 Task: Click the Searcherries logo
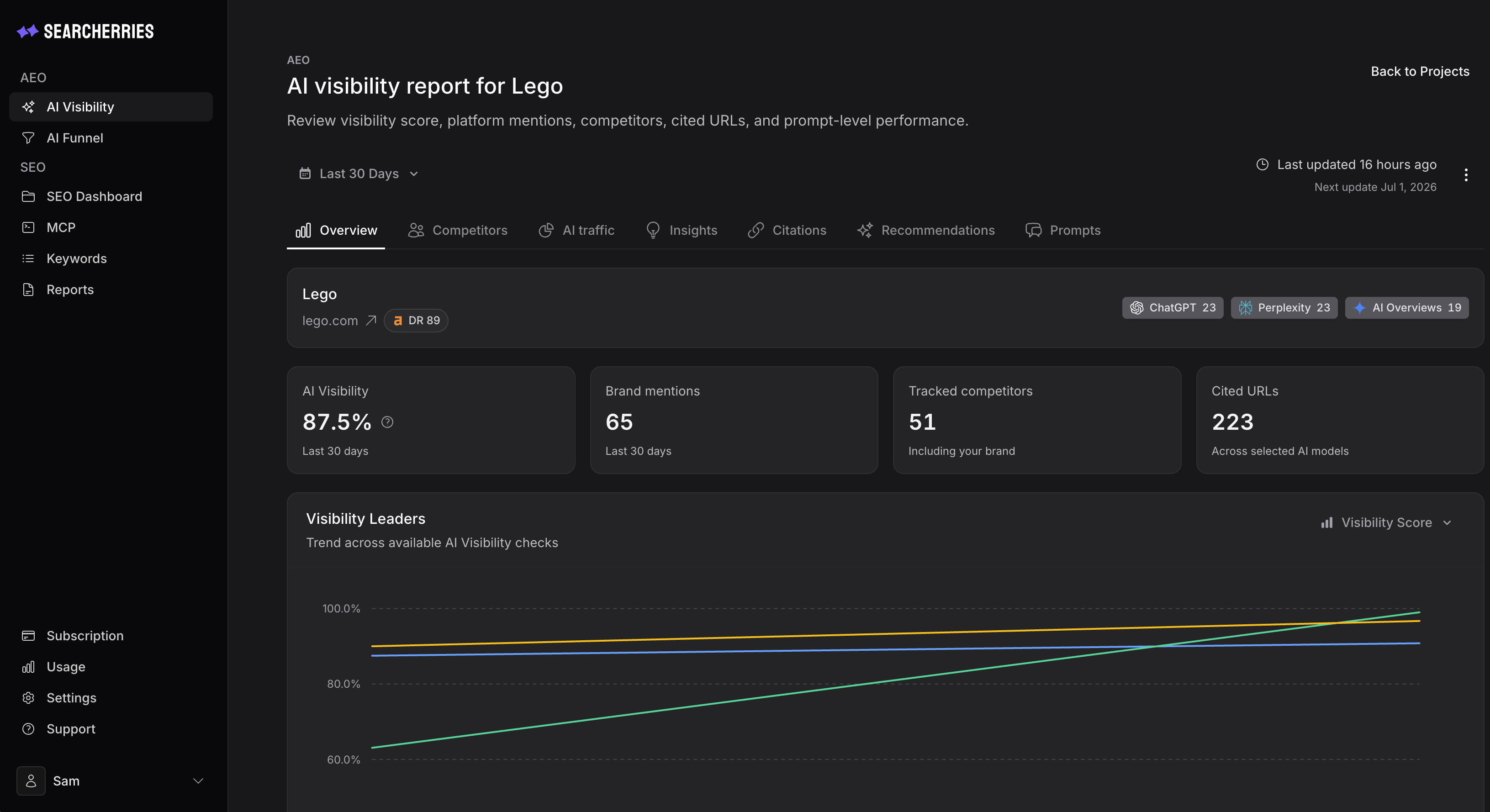85,31
